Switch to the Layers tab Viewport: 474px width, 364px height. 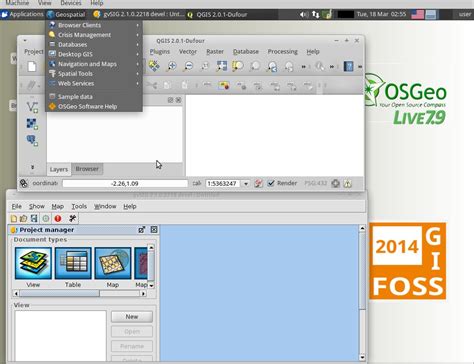[x=59, y=169]
